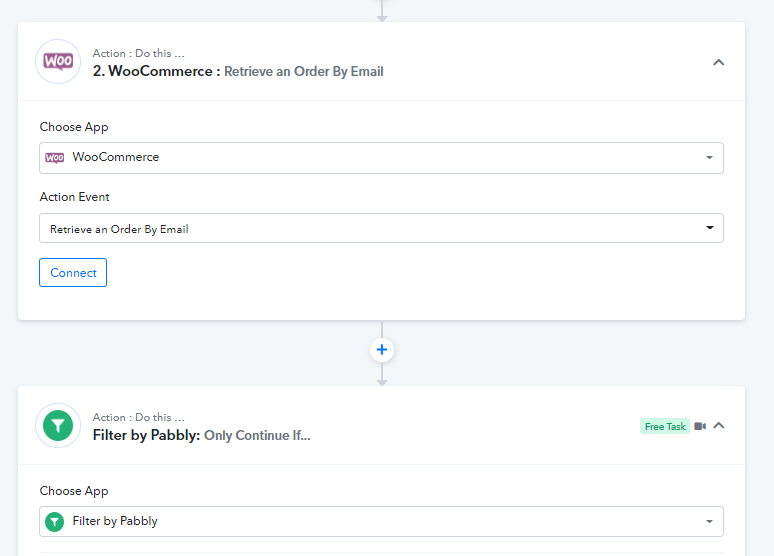Open the video tutorial camera icon

pos(700,426)
